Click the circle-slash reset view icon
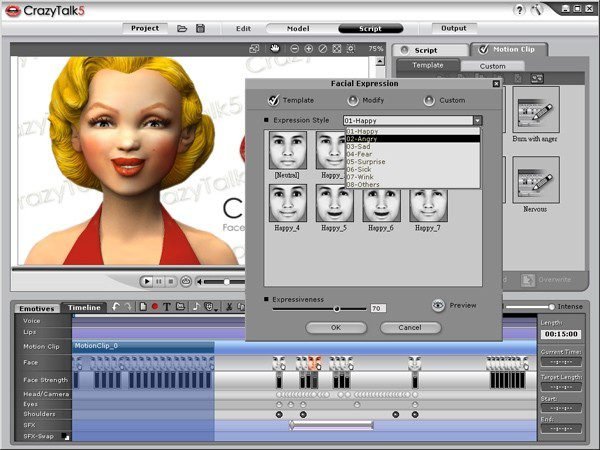This screenshot has width=600, height=450. click(323, 49)
